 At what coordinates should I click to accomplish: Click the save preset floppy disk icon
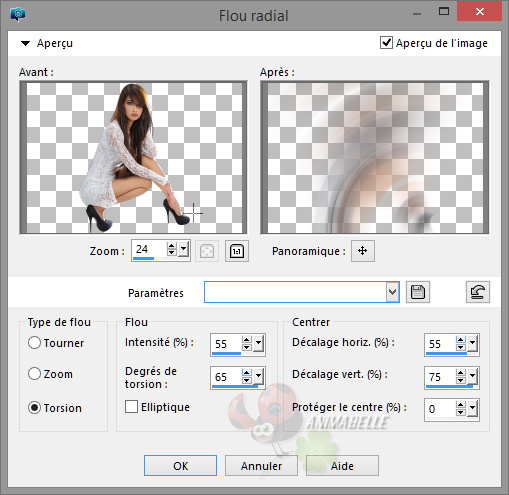click(418, 292)
